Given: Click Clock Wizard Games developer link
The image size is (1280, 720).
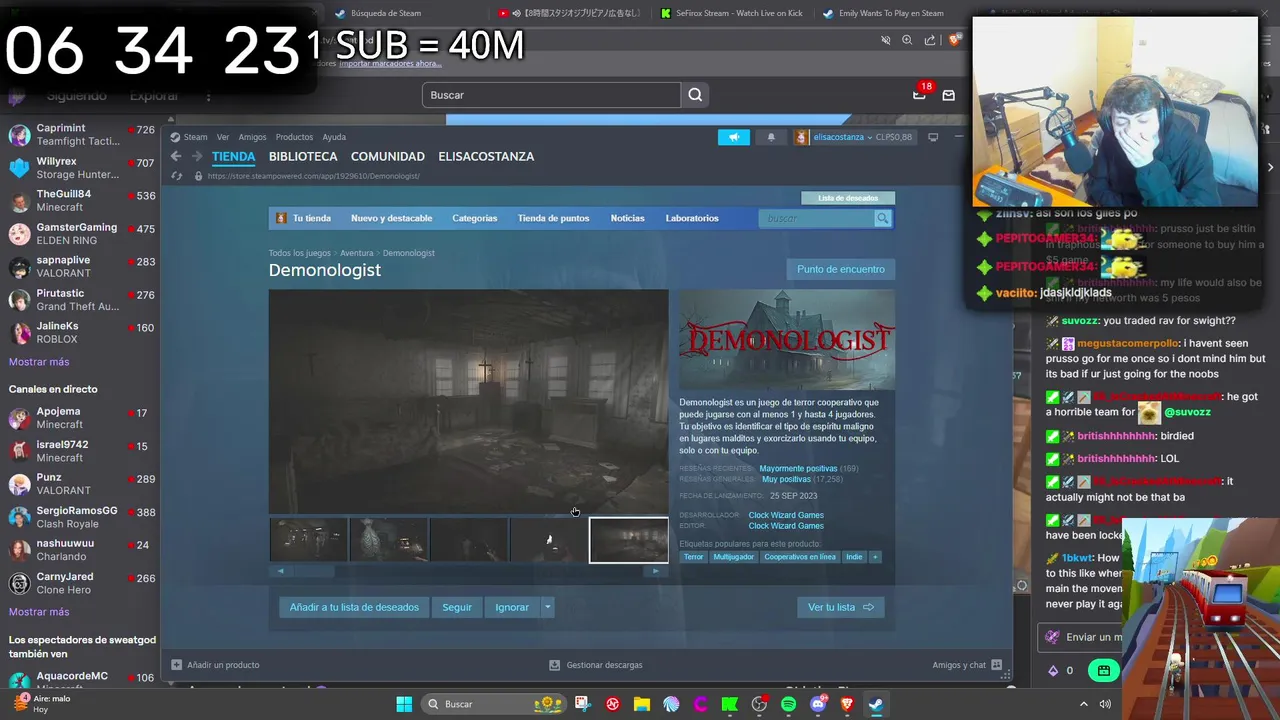Looking at the screenshot, I should [x=786, y=515].
